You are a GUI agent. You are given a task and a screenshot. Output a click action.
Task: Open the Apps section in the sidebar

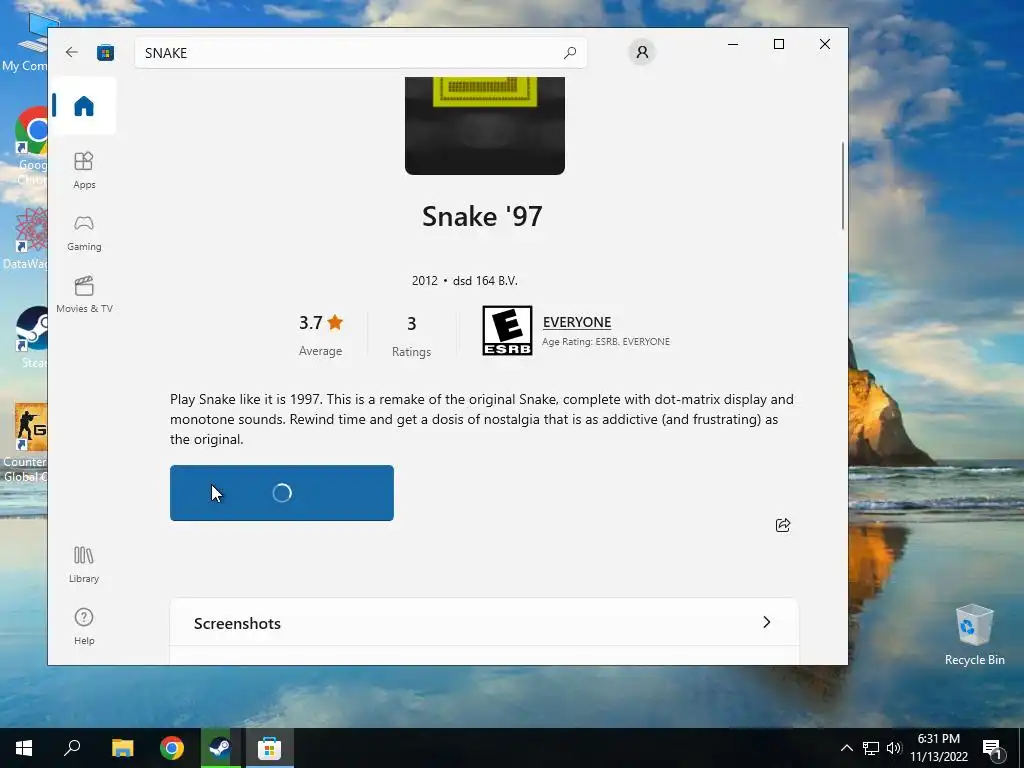tap(84, 170)
